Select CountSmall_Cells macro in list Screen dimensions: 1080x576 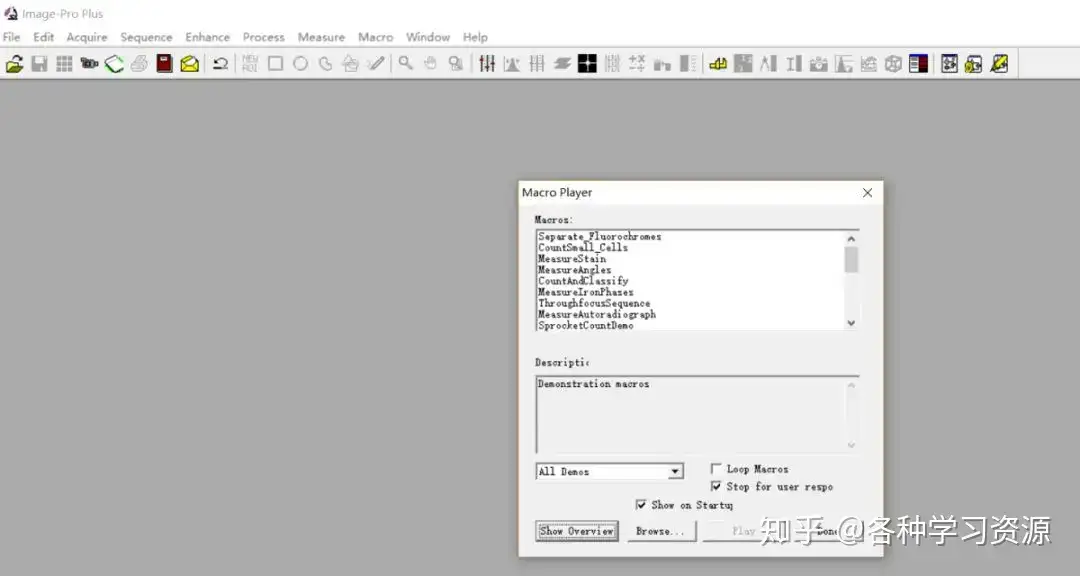pos(583,247)
